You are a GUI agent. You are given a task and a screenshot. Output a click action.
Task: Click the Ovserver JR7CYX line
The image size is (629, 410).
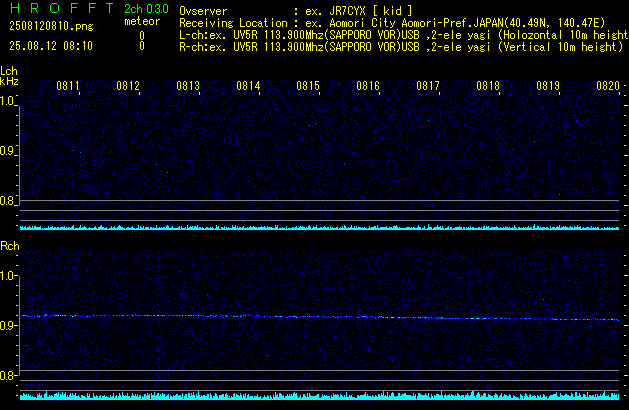coord(296,11)
